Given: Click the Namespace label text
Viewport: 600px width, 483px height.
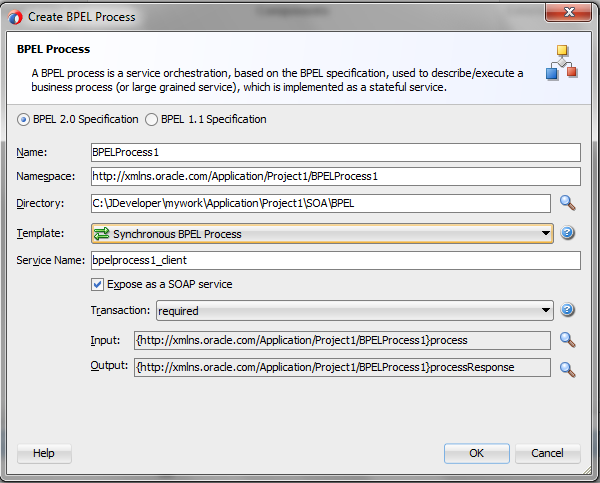Looking at the screenshot, I should (x=46, y=176).
